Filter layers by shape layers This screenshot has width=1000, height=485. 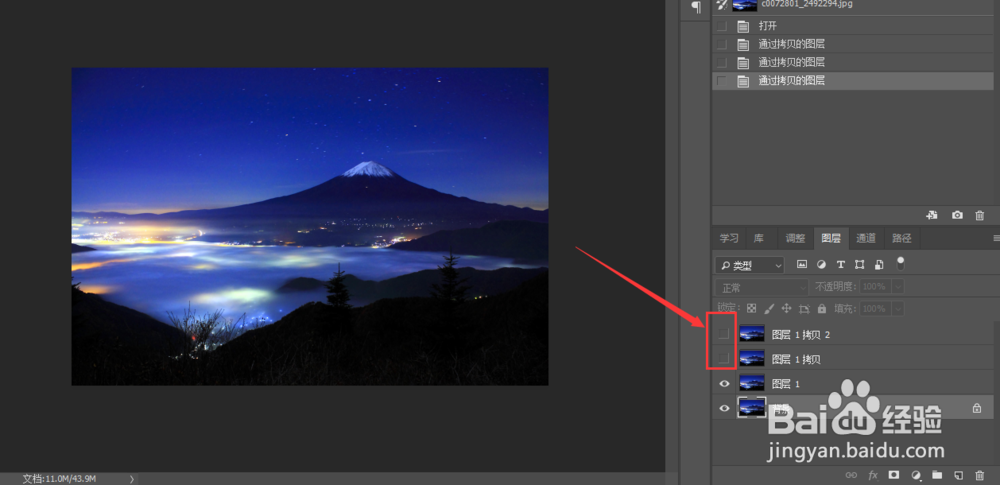(x=860, y=264)
